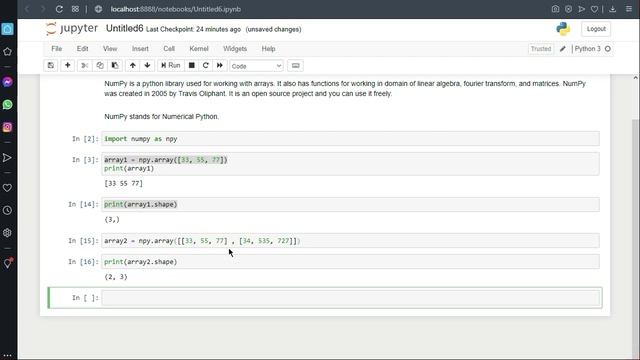Rename the notebook title Untitled6
640x360 pixels.
[124, 29]
